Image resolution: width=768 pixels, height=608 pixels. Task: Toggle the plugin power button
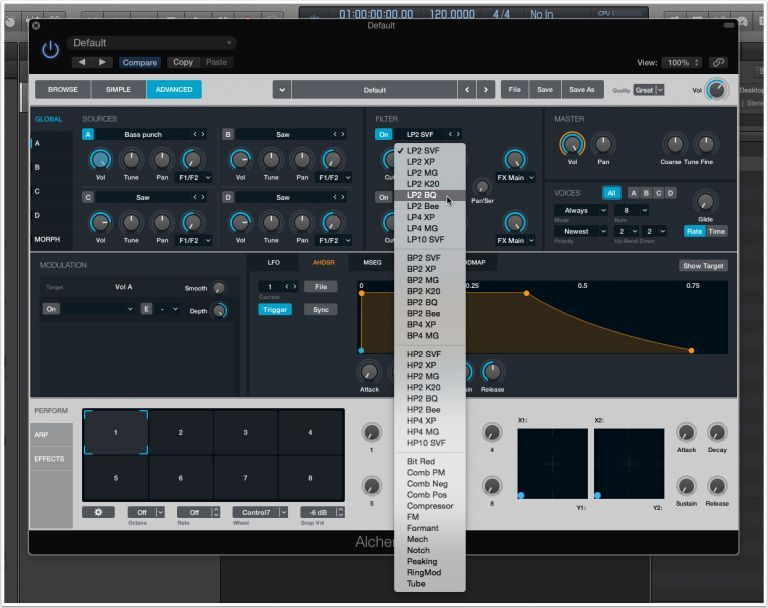(x=50, y=49)
